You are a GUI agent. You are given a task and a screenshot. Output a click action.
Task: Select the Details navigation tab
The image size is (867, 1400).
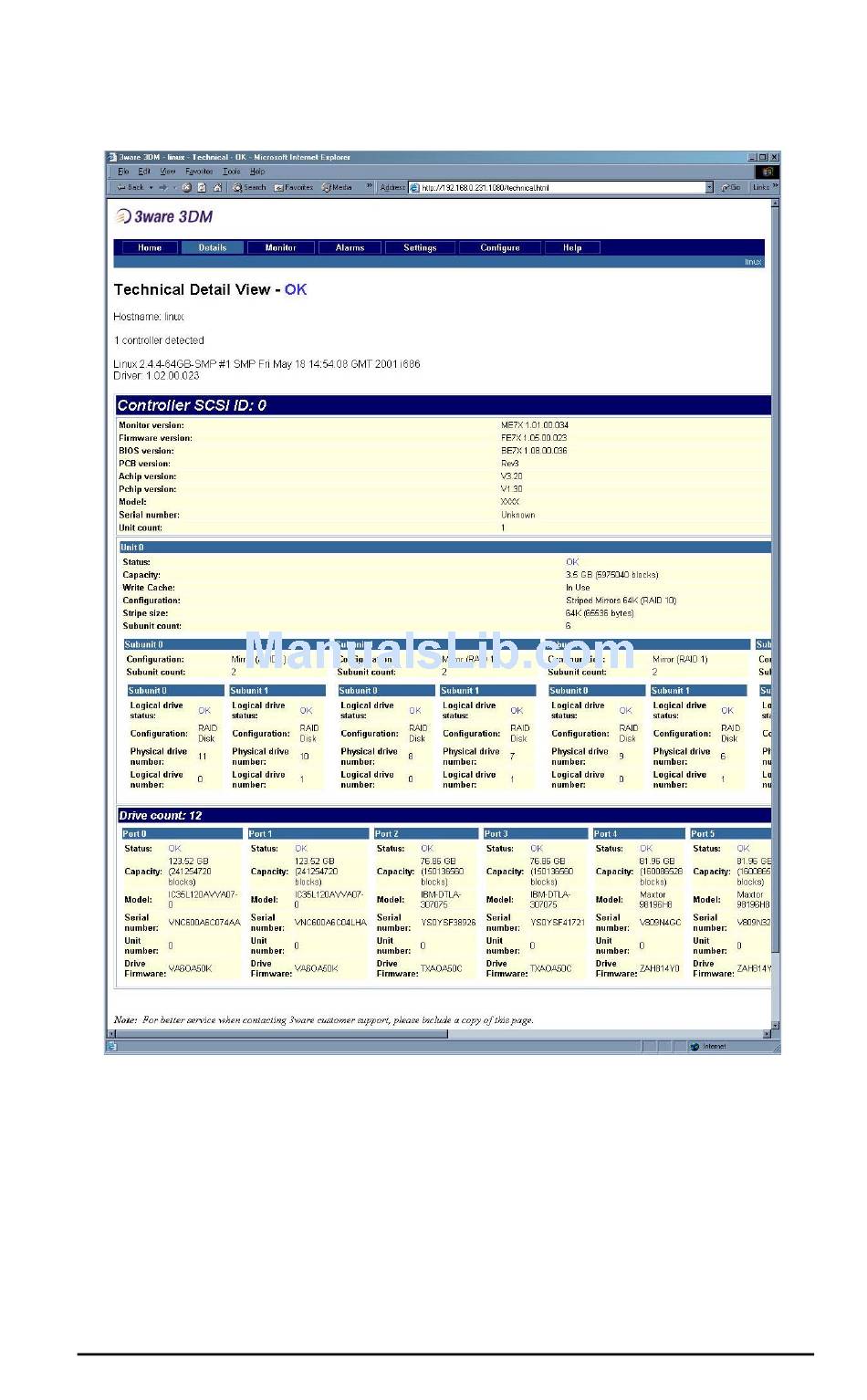point(213,247)
